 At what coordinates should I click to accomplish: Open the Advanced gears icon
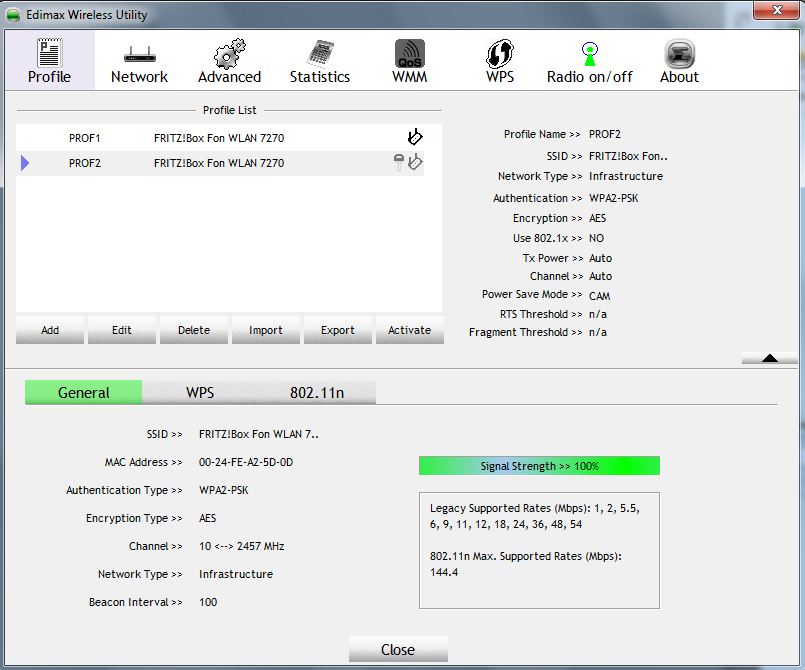click(x=229, y=53)
